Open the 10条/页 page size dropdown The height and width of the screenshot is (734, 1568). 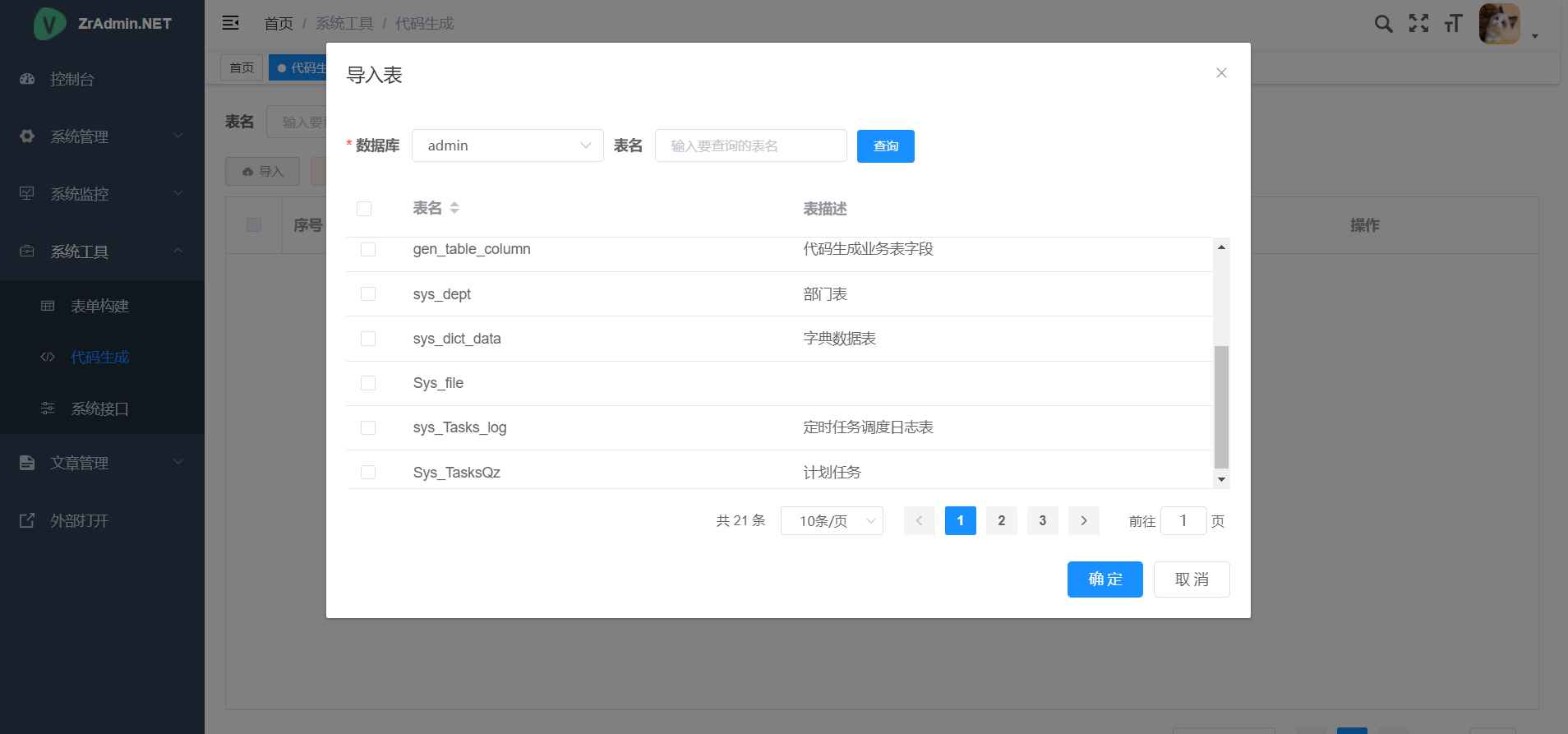coord(831,521)
